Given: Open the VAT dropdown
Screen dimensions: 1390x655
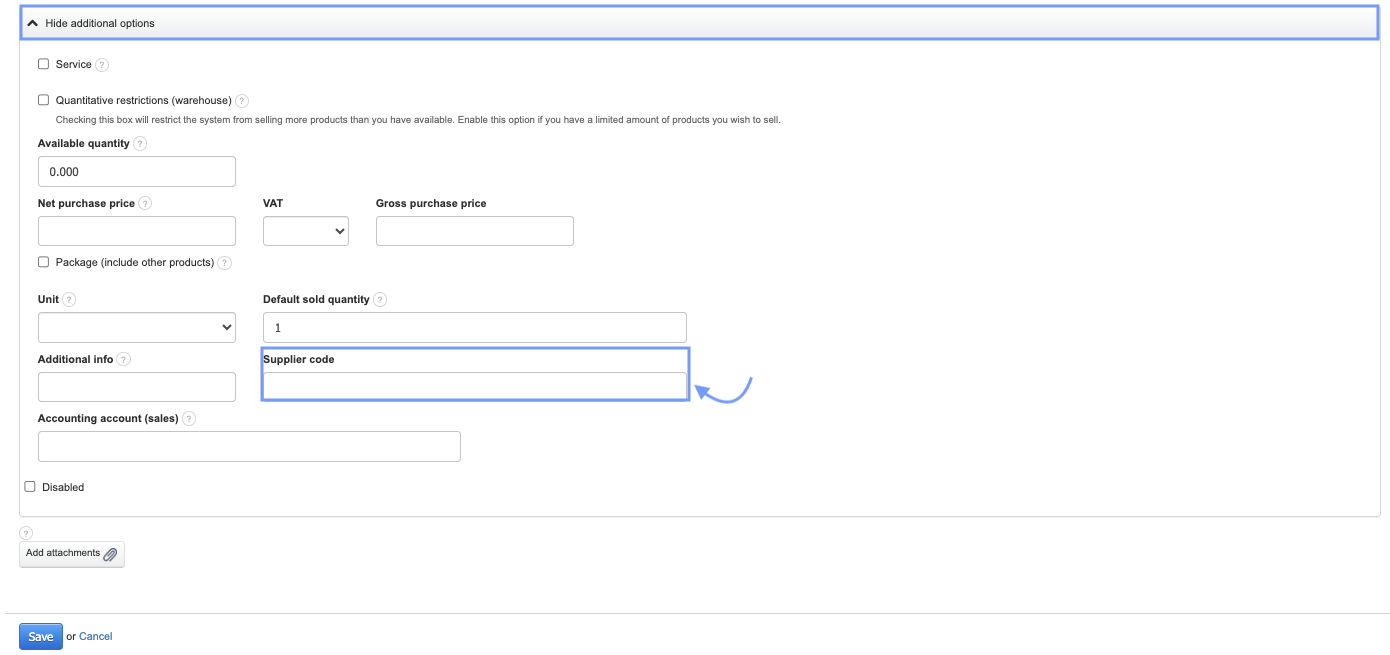Looking at the screenshot, I should point(305,231).
